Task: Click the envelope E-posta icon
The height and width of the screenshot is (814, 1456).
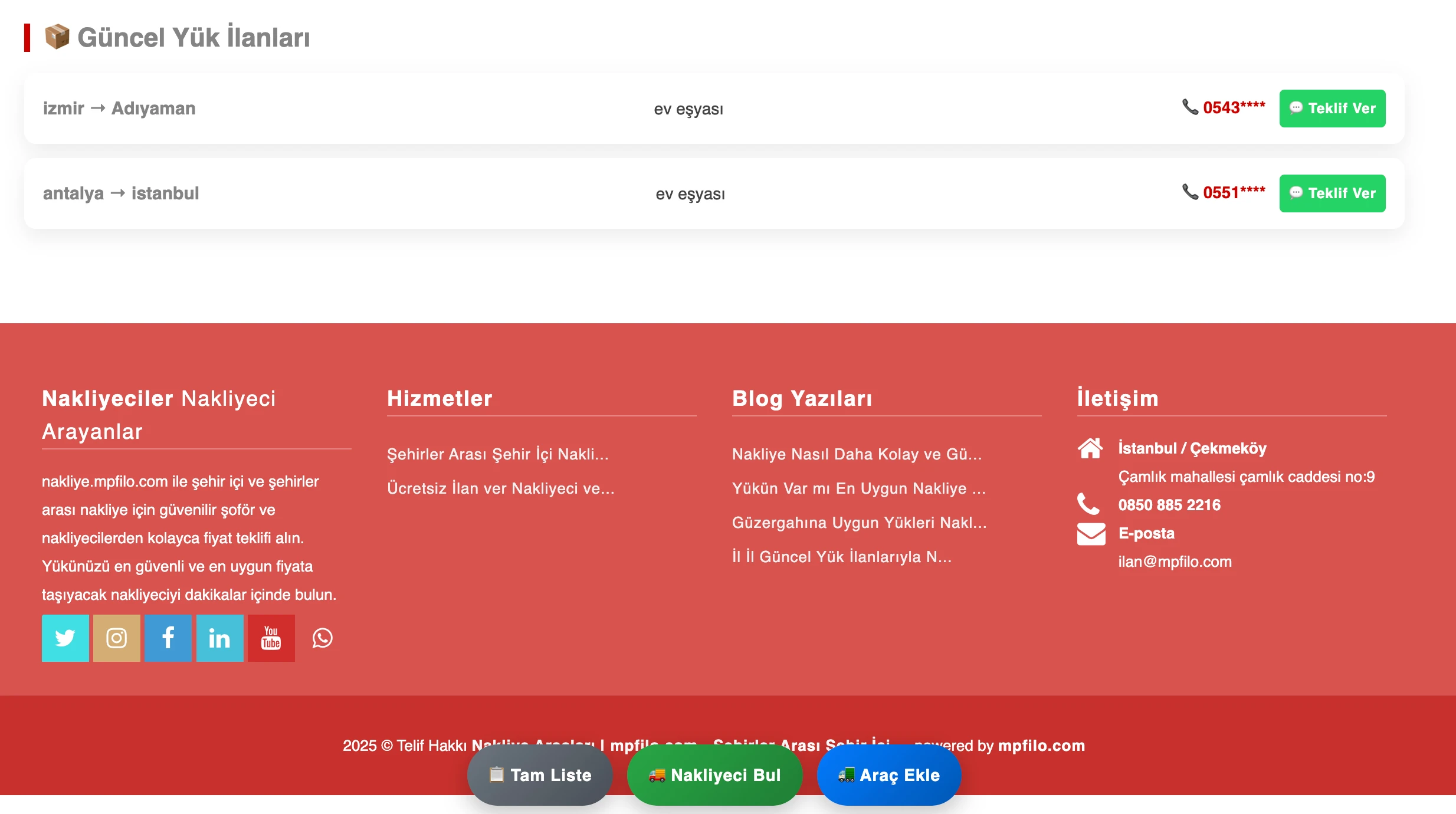Action: click(1091, 534)
